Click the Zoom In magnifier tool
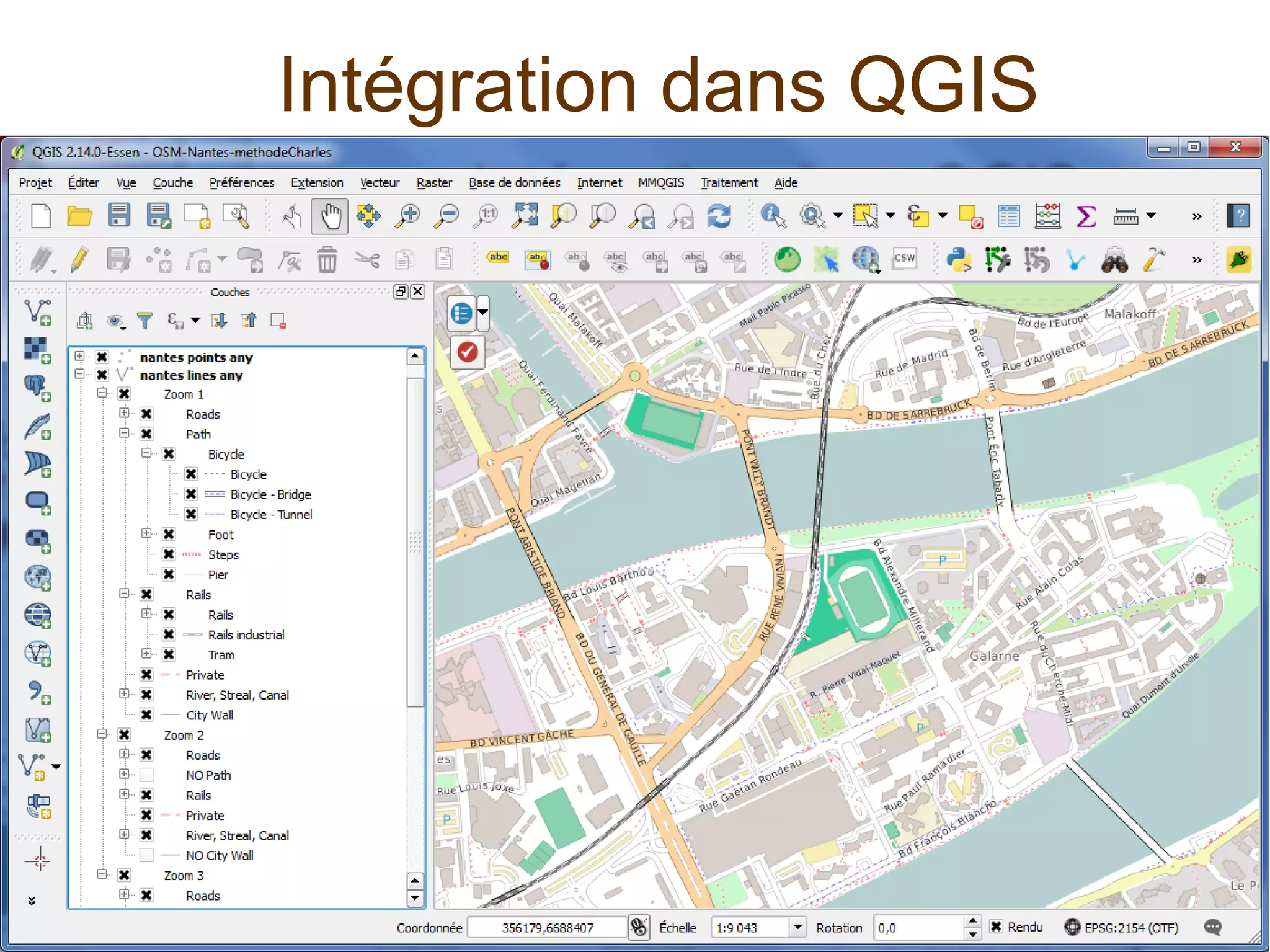Viewport: 1270px width, 952px height. tap(407, 216)
